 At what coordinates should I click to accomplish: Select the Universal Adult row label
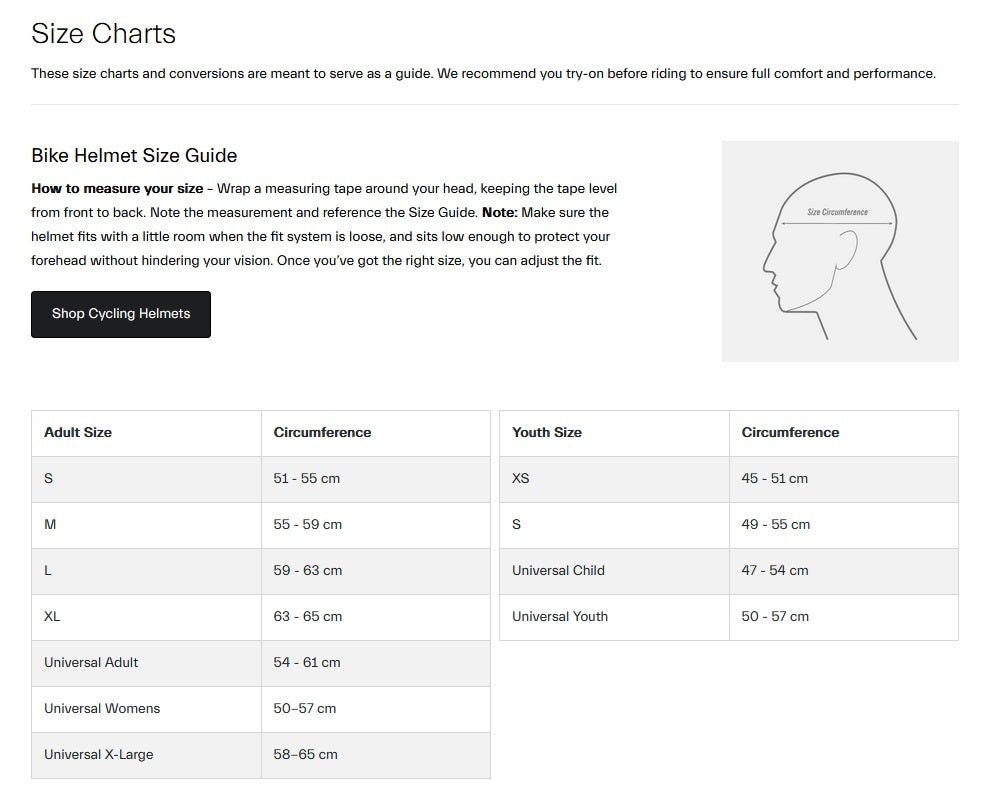[x=91, y=663]
